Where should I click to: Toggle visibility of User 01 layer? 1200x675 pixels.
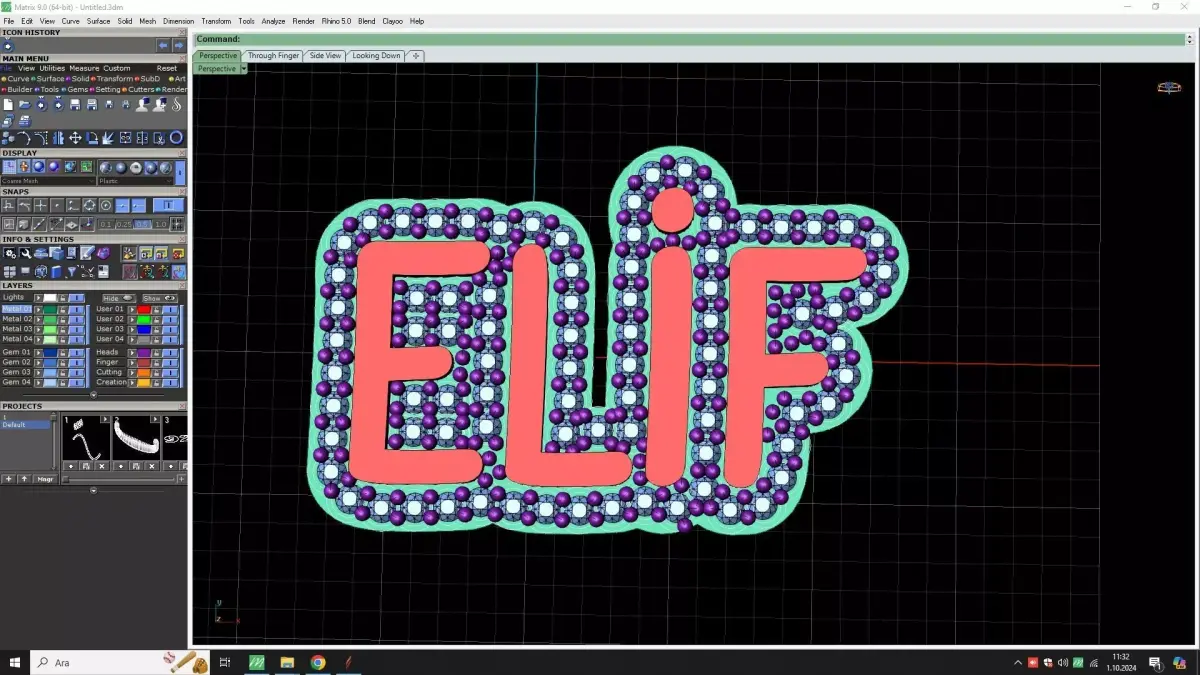[x=170, y=310]
